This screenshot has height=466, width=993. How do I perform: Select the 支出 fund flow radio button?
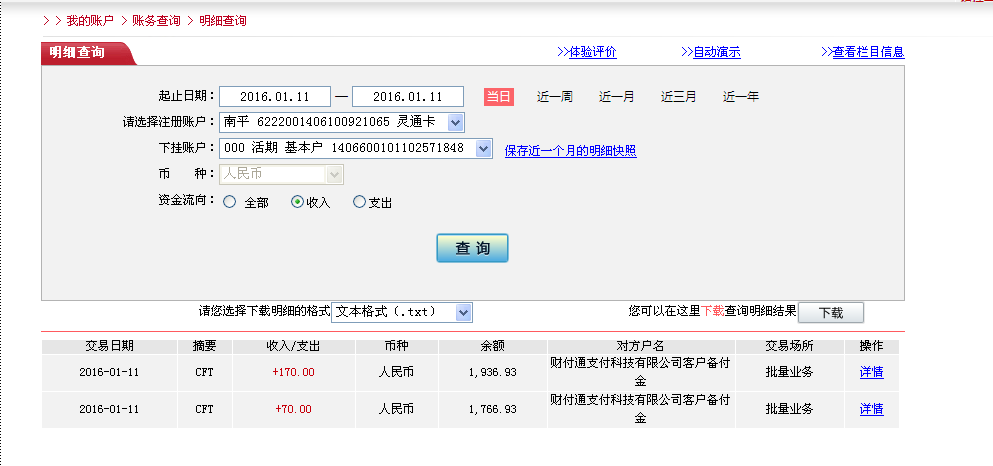click(360, 202)
